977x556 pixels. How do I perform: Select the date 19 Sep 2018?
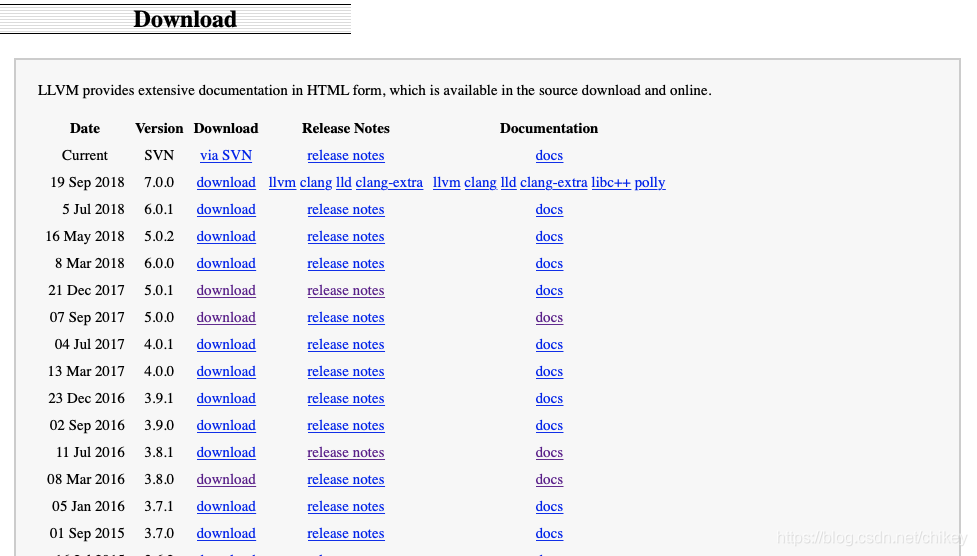(87, 183)
